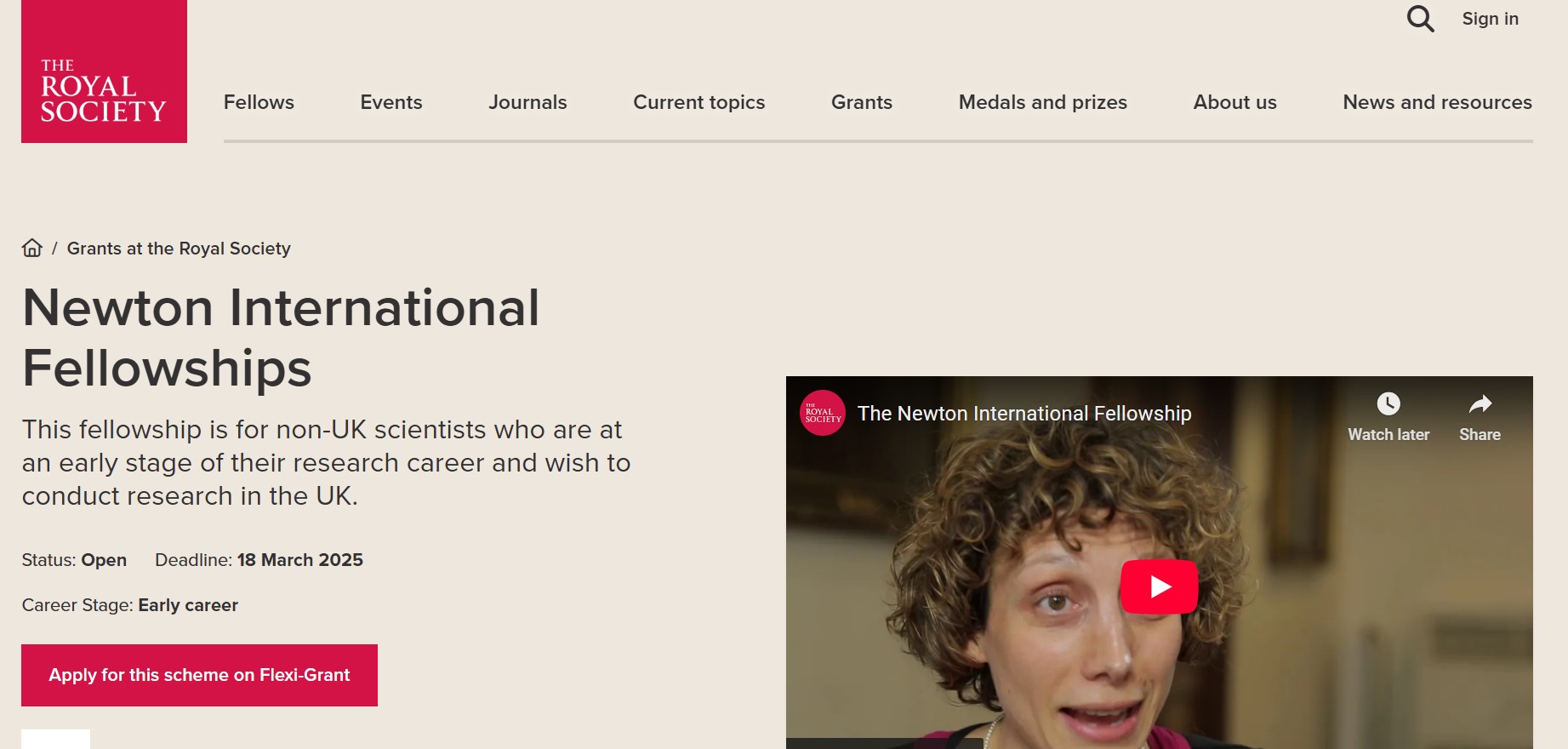Click the Status Open text
Screen dimensions: 1568x749
pyautogui.click(x=74, y=560)
